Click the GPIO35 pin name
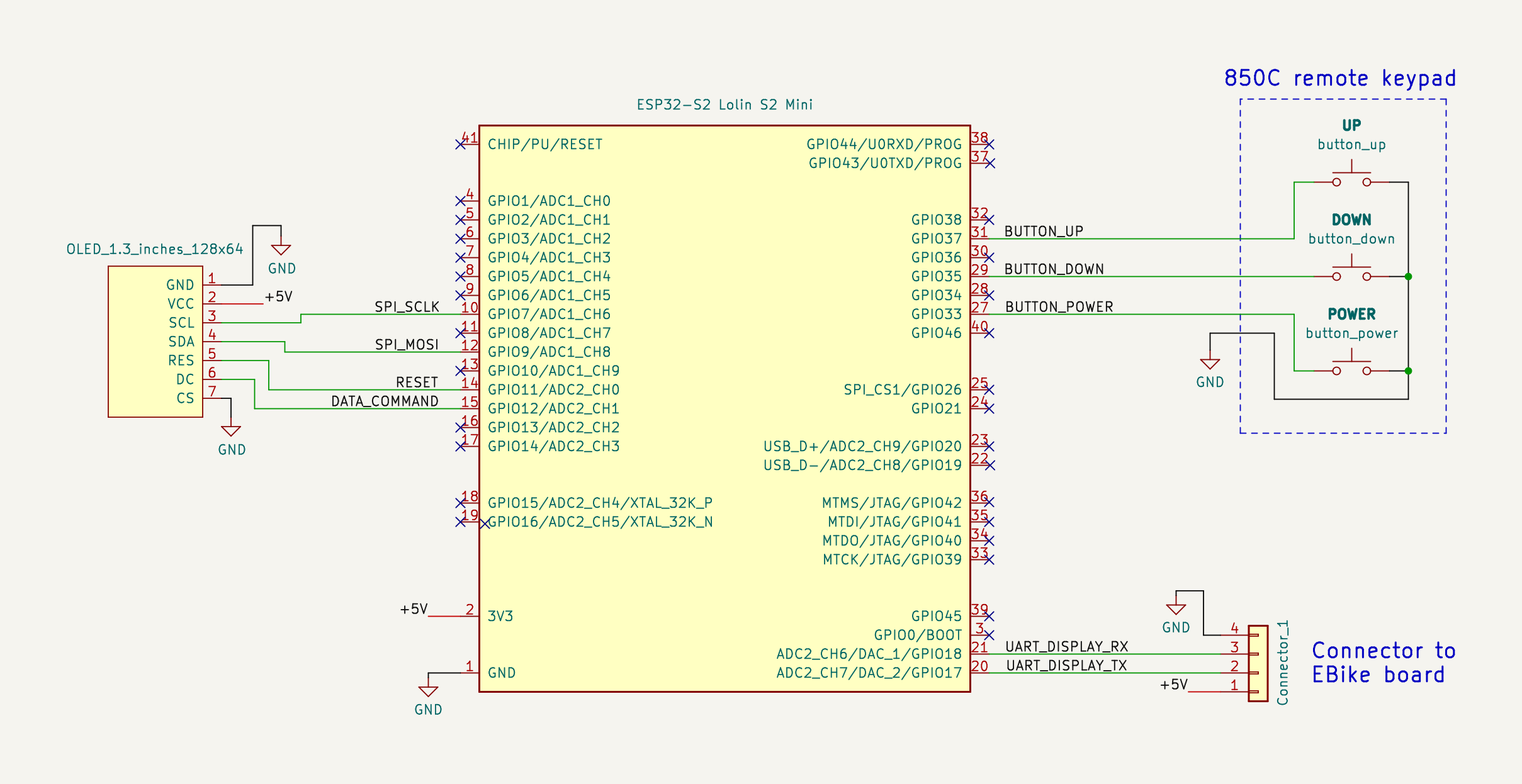This screenshot has width=1522, height=784. pos(937,276)
